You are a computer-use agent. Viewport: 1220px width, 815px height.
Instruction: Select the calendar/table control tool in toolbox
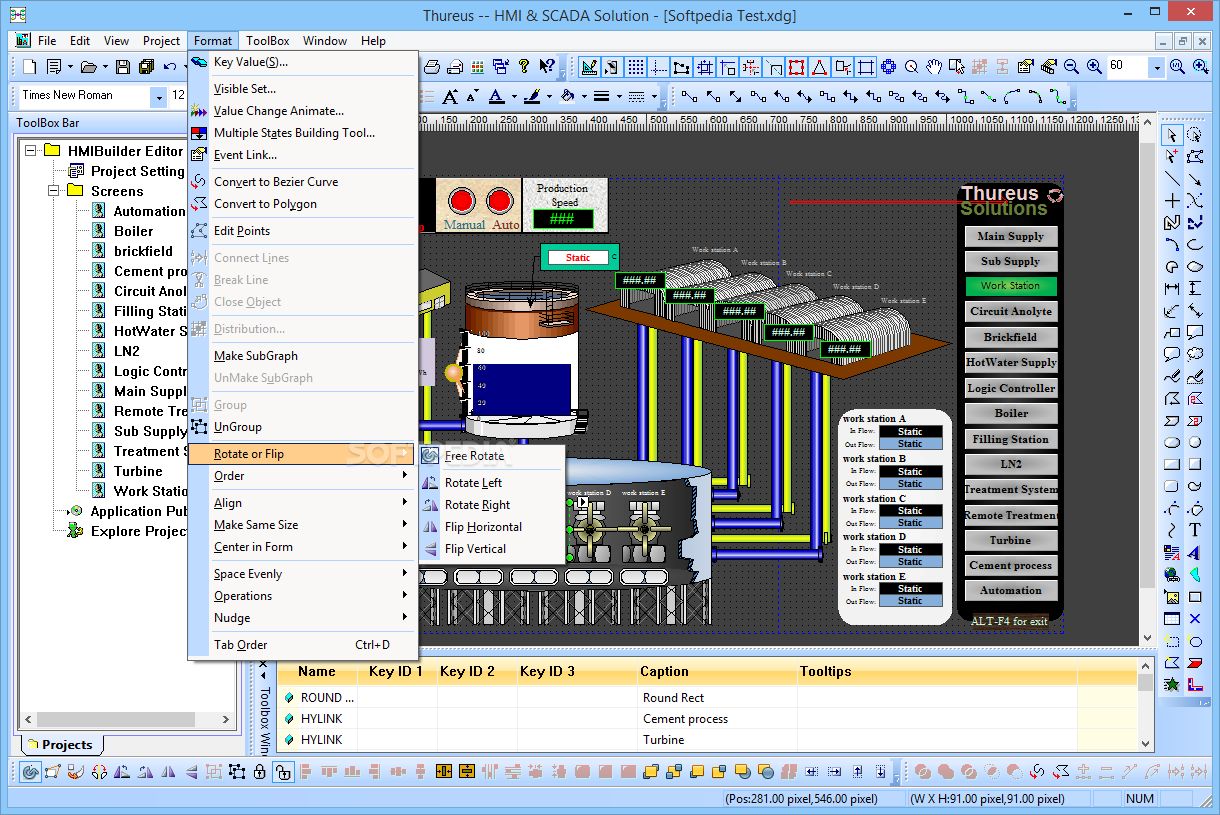click(1172, 618)
